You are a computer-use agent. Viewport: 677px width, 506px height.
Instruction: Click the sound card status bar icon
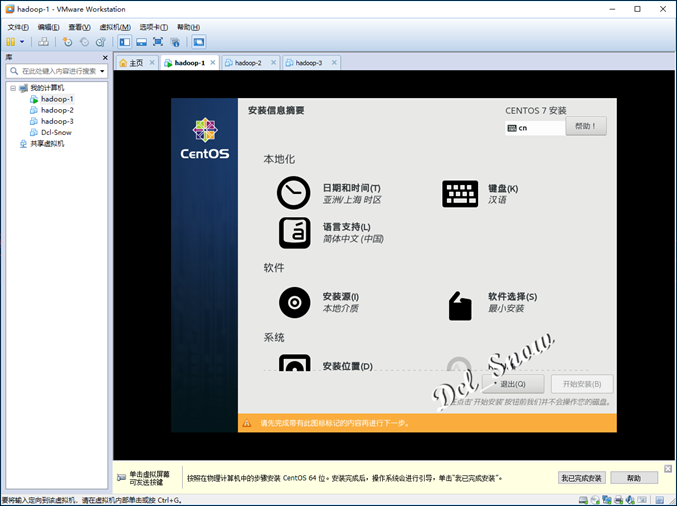point(630,500)
